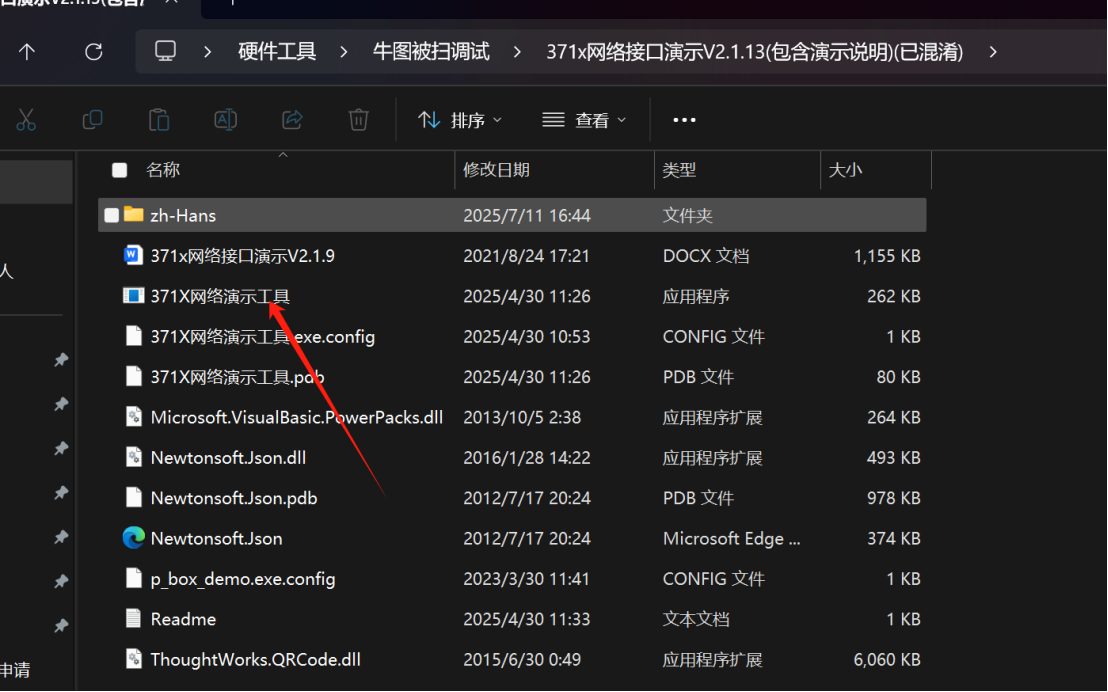Click the Paste clipboard icon
The height and width of the screenshot is (692, 1108).
click(x=159, y=119)
